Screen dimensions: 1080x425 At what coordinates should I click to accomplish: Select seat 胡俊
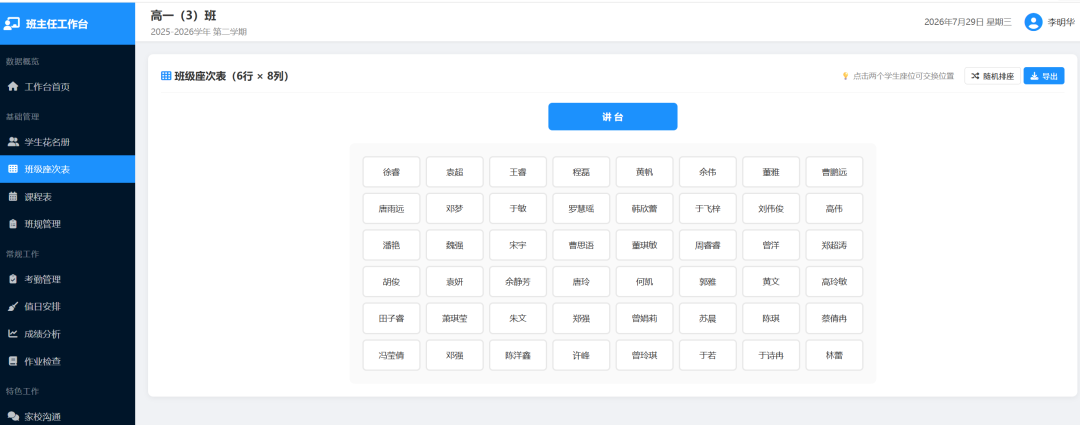(x=391, y=282)
